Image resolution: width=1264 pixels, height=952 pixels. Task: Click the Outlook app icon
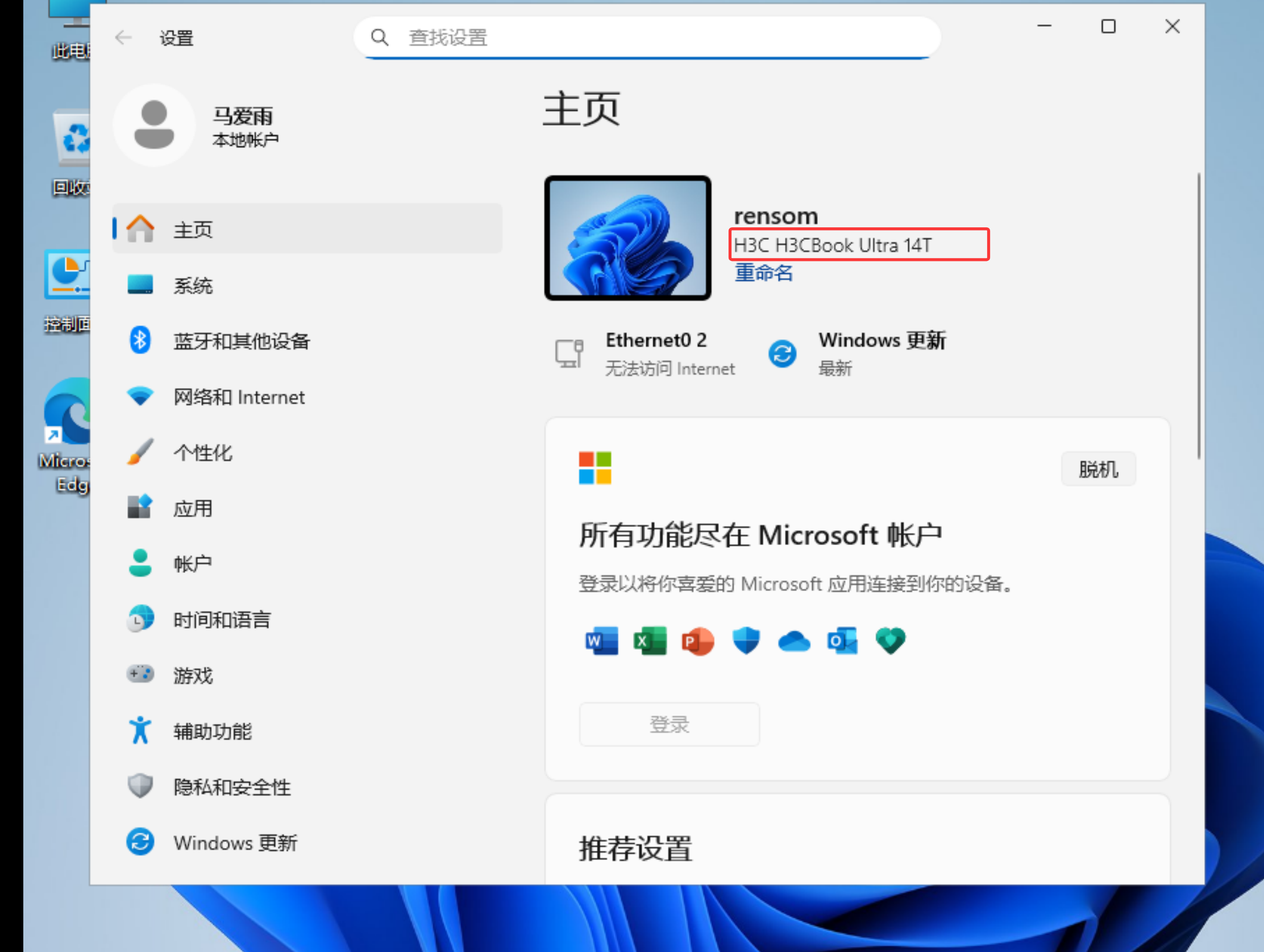tap(842, 641)
